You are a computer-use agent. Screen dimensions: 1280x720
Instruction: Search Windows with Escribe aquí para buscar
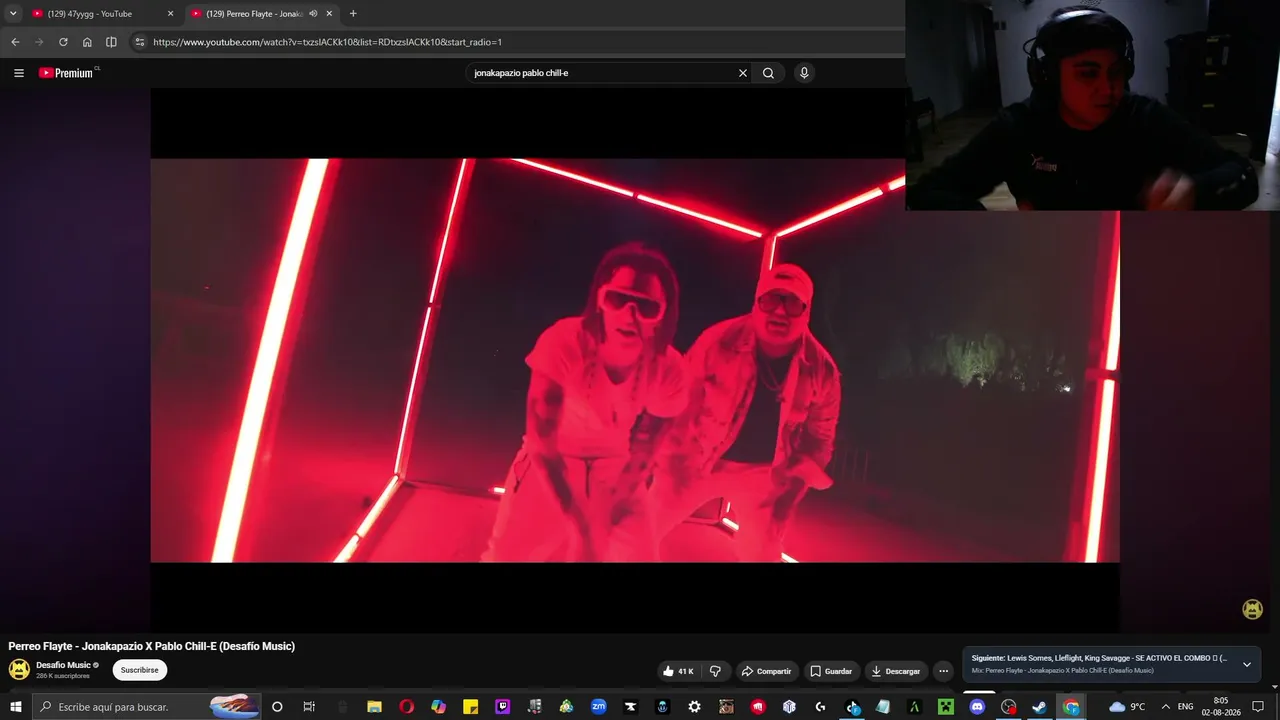pos(147,707)
